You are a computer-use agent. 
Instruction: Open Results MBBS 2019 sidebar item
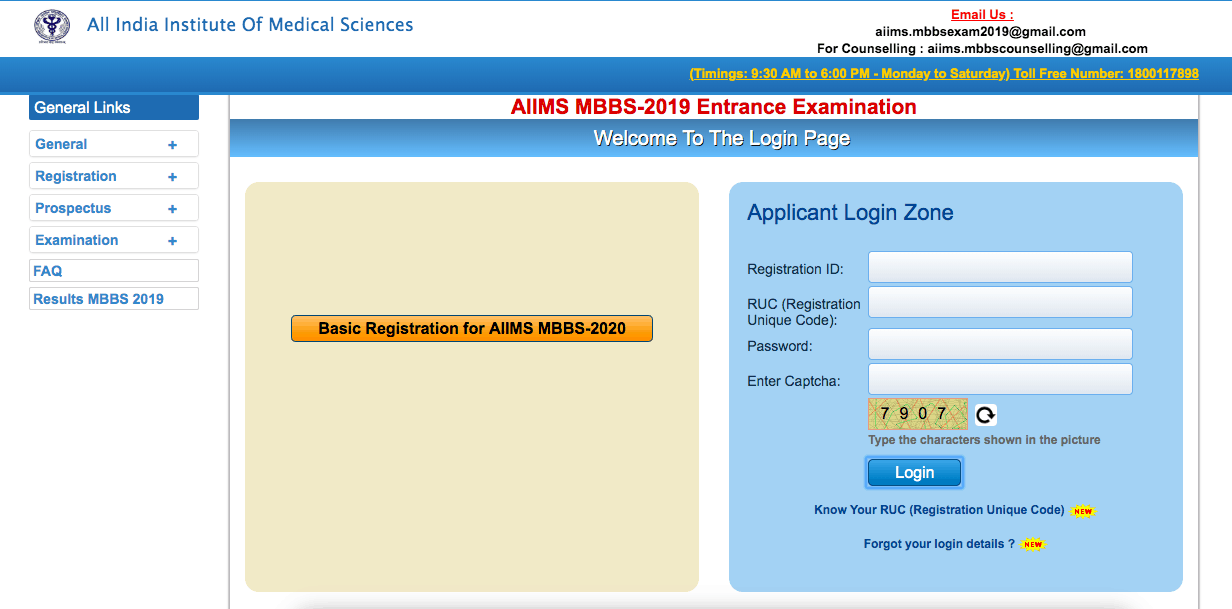coord(98,299)
